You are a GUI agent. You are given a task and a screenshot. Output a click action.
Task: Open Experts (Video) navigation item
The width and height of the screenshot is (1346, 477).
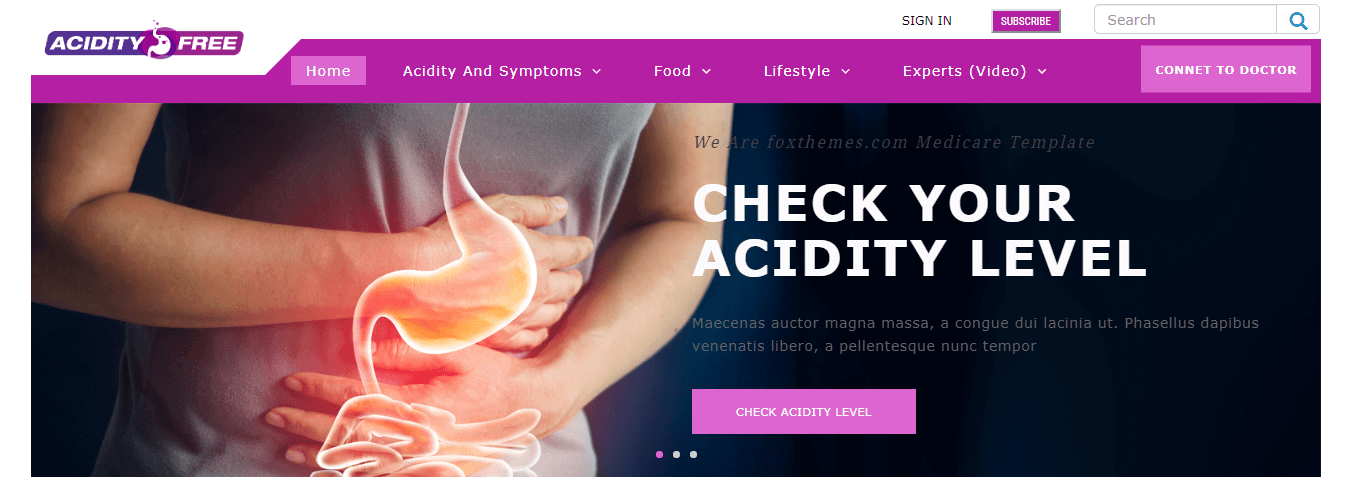(x=965, y=71)
